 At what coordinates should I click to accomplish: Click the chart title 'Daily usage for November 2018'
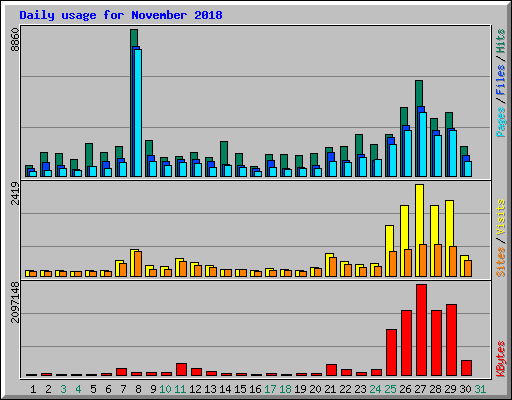pos(121,15)
